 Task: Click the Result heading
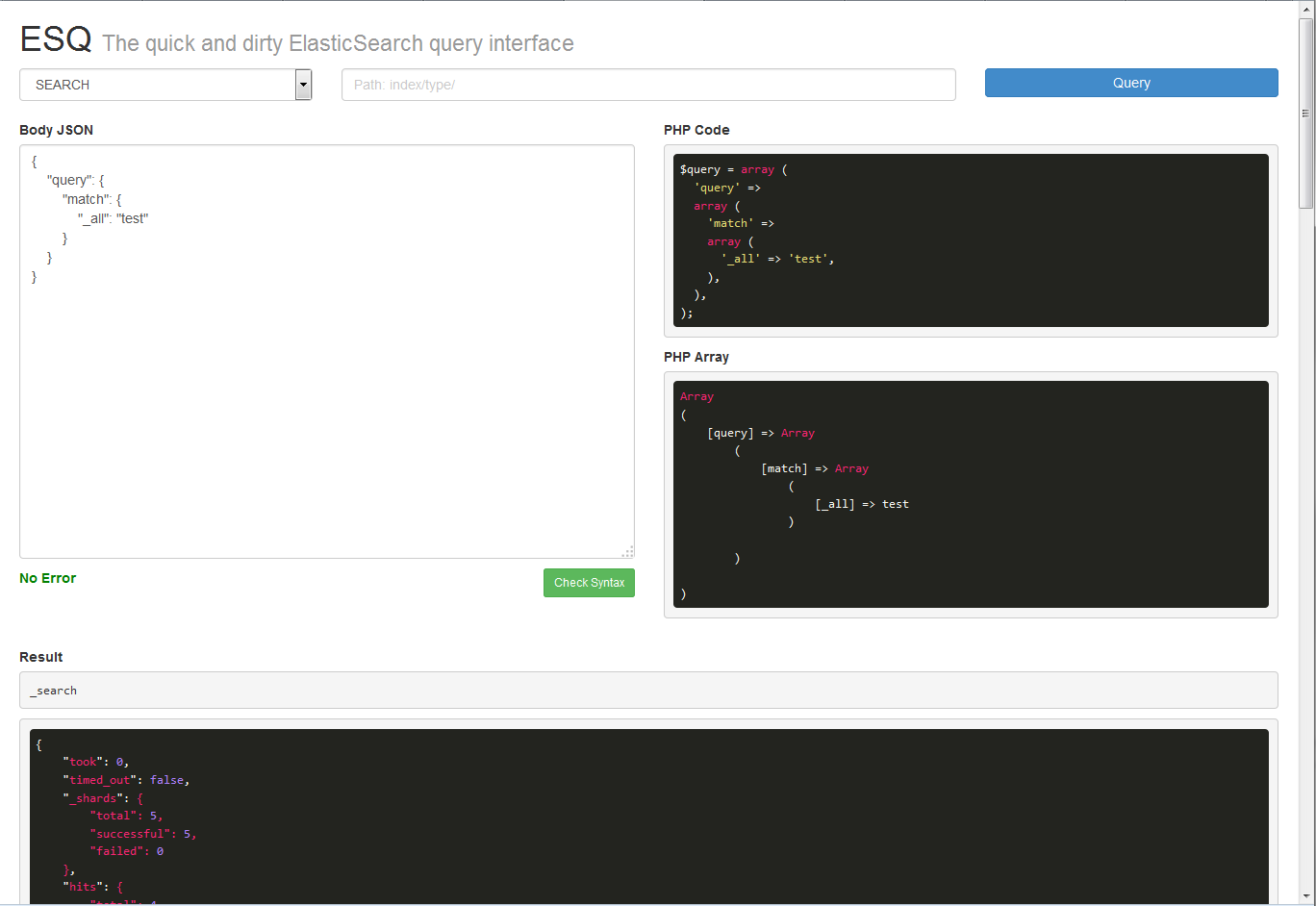[41, 657]
